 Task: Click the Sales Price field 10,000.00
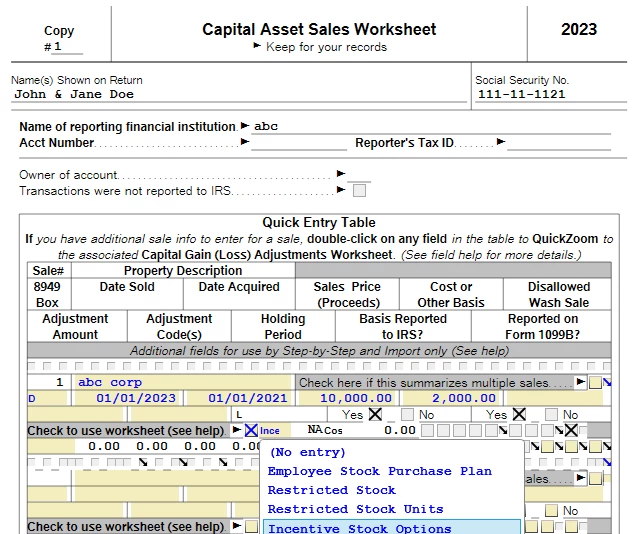pos(348,398)
